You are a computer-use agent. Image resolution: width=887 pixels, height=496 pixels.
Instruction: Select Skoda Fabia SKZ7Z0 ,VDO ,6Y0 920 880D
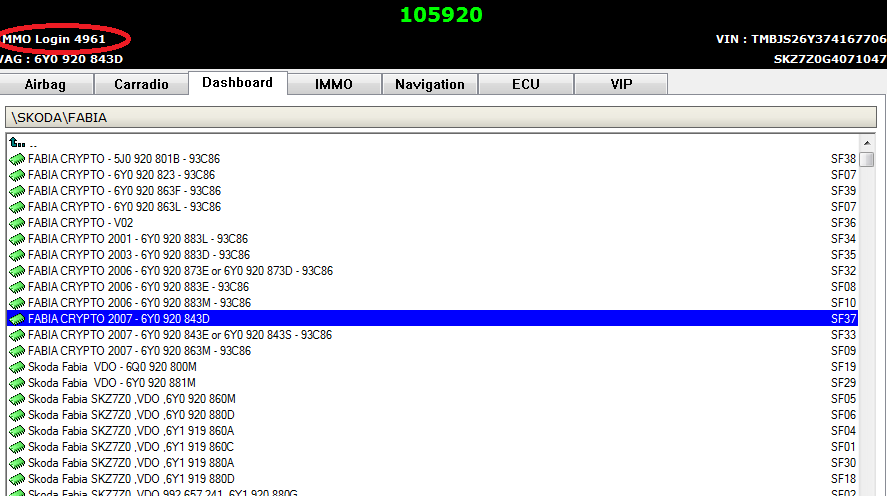pos(131,415)
